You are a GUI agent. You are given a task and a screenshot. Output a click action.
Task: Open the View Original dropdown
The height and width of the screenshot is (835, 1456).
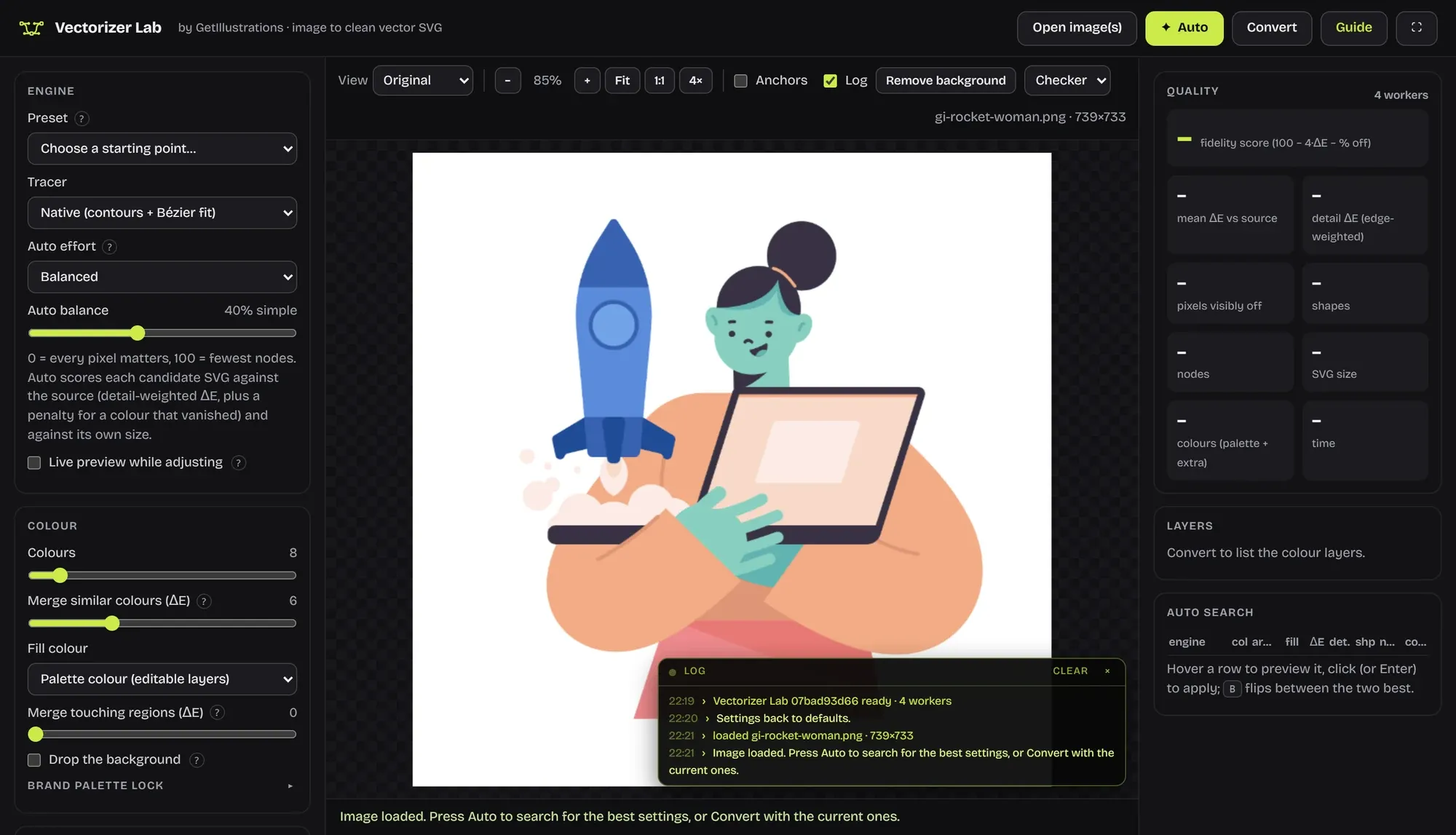point(423,80)
